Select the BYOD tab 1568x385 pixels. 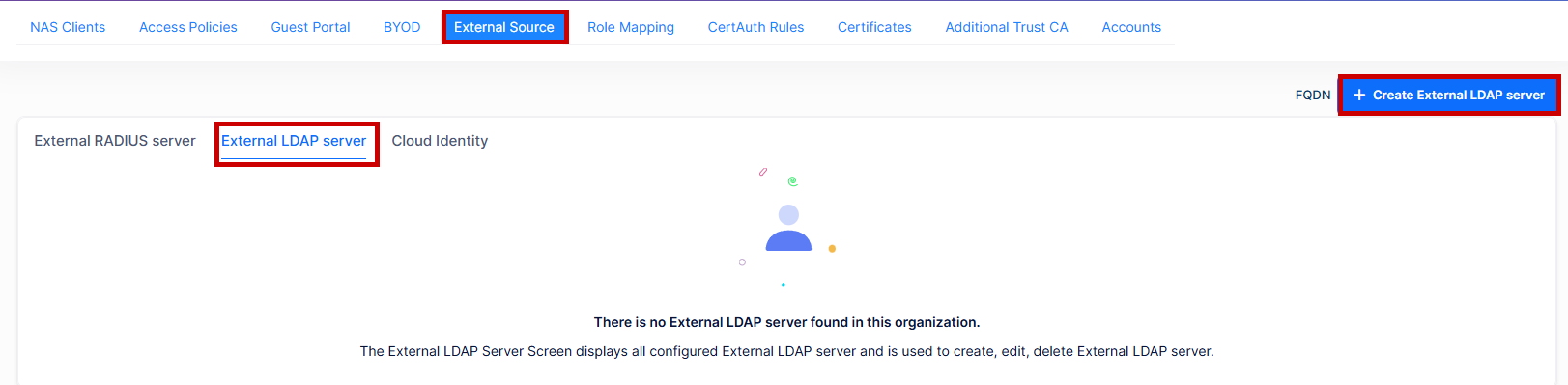tap(402, 27)
